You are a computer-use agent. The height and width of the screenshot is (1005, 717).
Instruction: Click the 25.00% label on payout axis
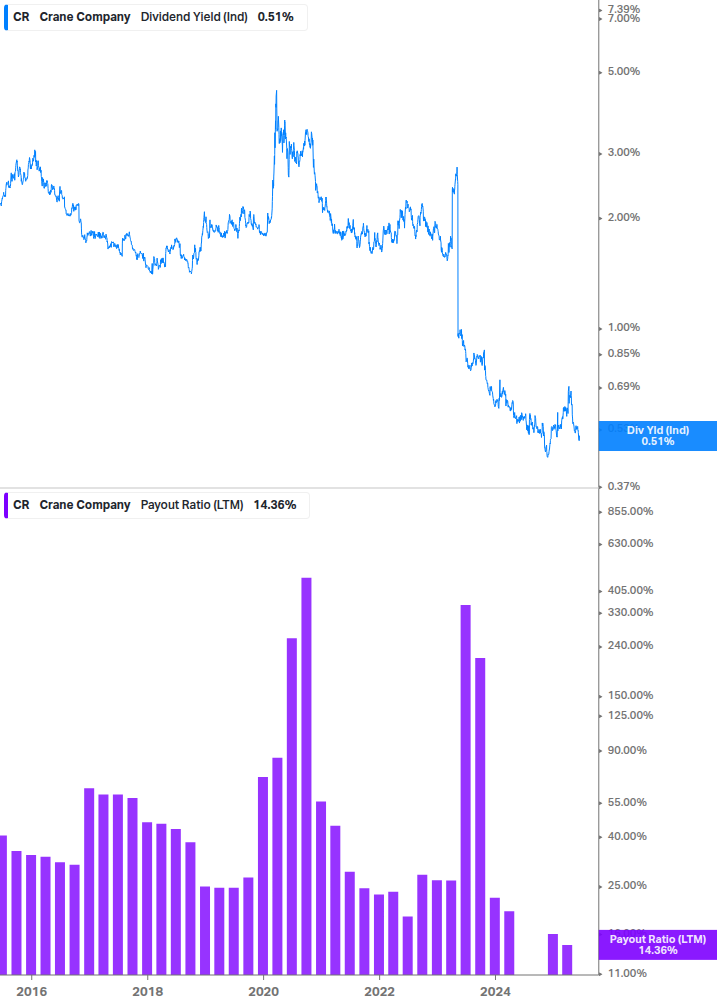click(627, 886)
